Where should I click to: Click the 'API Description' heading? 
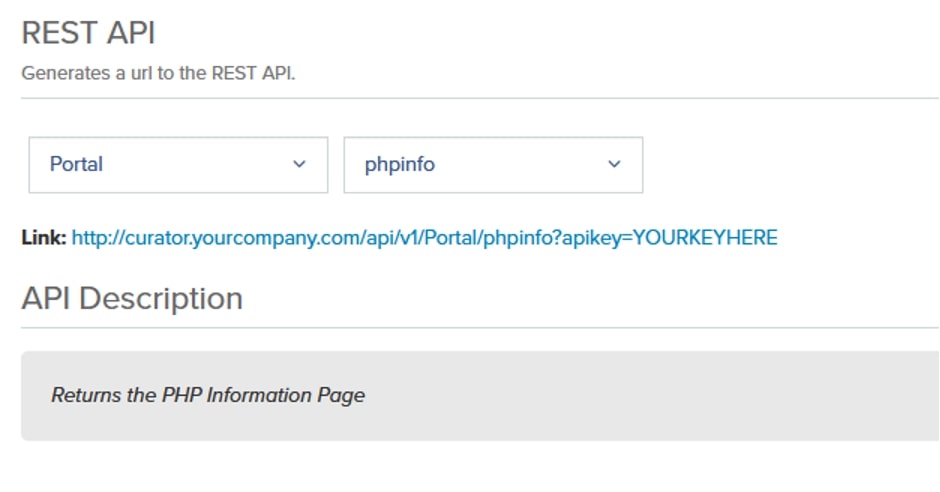[x=132, y=298]
